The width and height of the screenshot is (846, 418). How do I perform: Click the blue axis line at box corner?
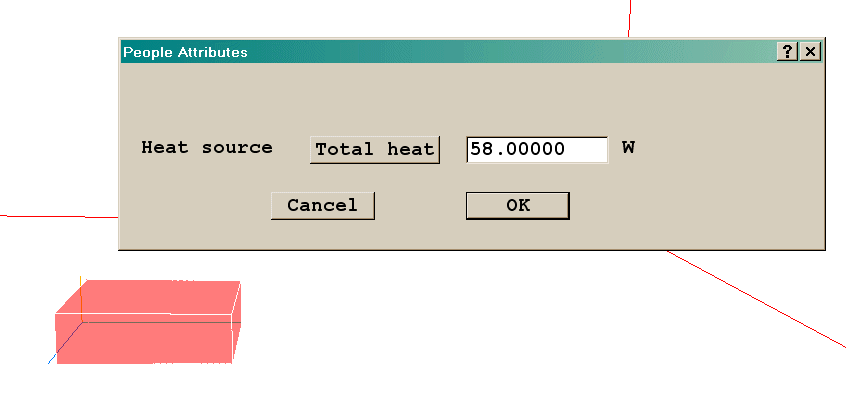pos(52,359)
